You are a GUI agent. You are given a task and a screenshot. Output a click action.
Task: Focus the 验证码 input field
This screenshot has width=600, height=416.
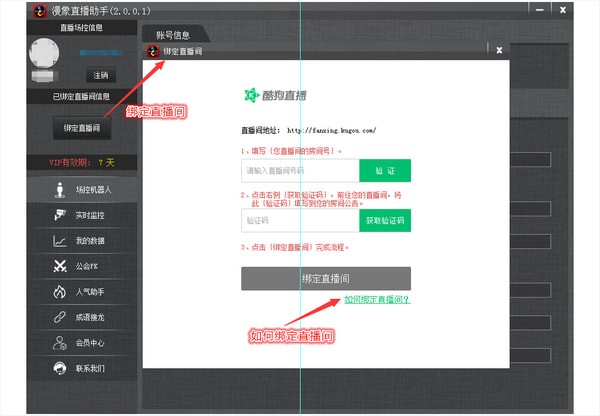coord(299,220)
